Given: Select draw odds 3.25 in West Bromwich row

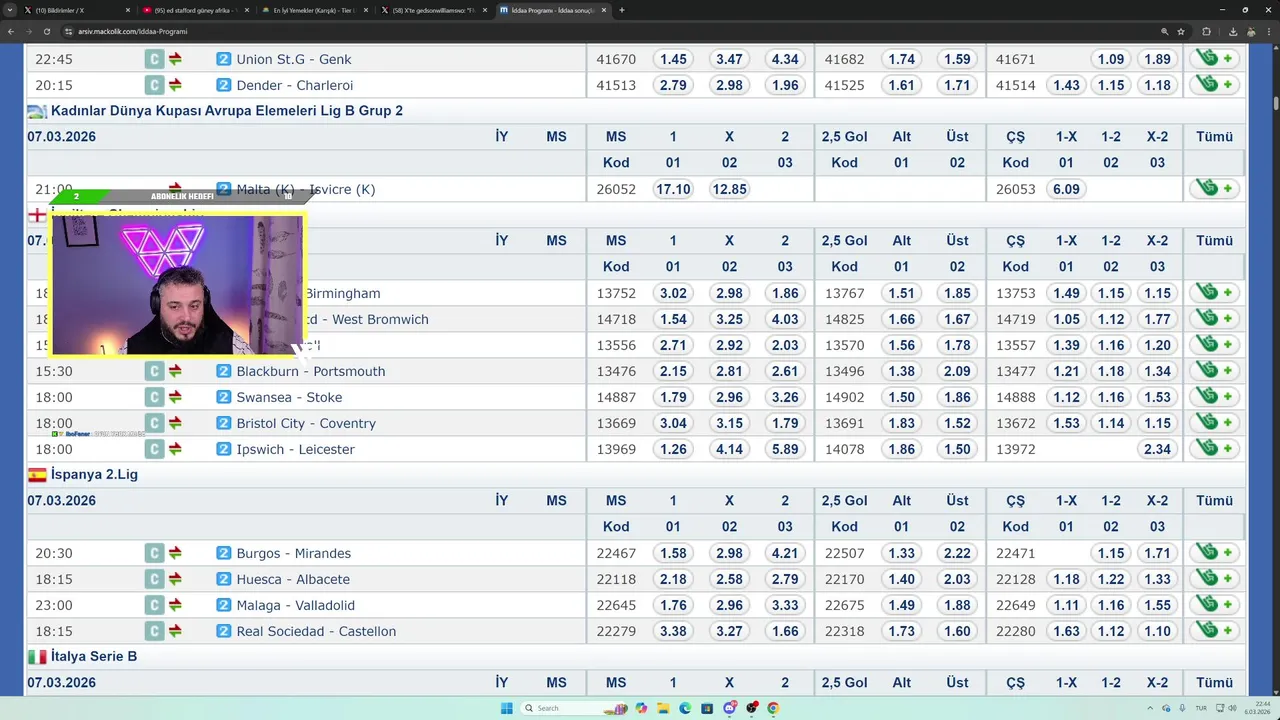Looking at the screenshot, I should [729, 319].
